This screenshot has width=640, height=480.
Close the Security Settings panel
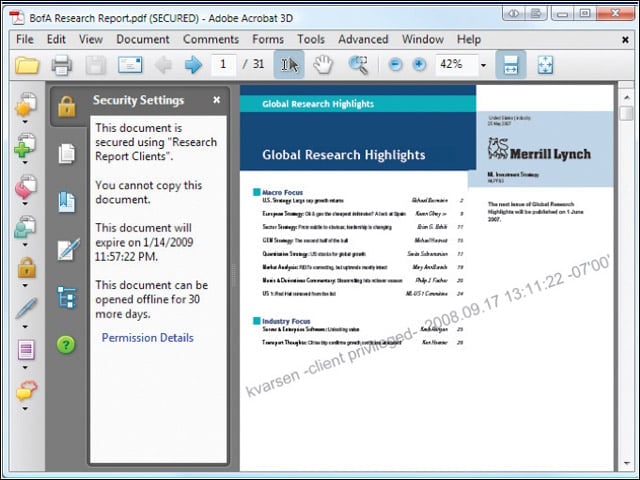217,100
